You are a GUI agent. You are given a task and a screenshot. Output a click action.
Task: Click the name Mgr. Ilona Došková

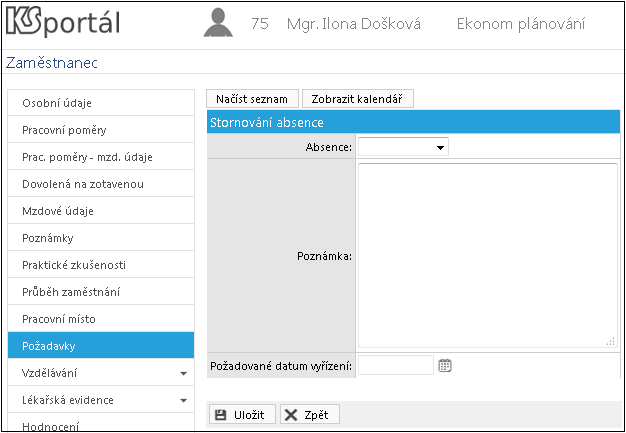pos(354,24)
